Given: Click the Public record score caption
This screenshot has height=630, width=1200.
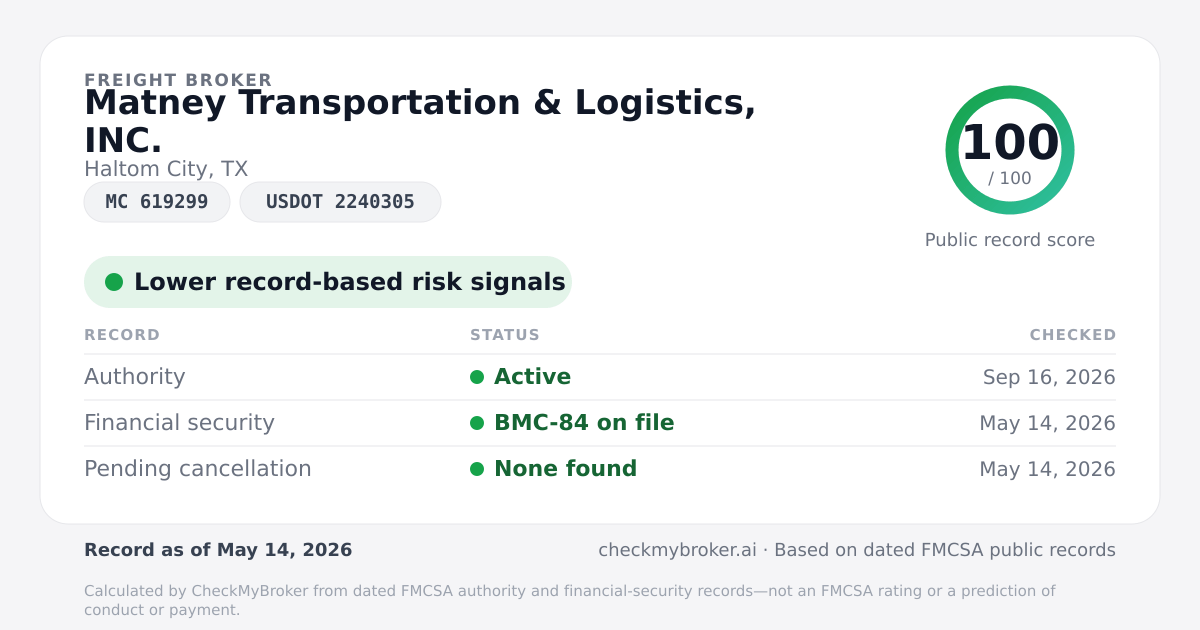Looking at the screenshot, I should point(1010,240).
